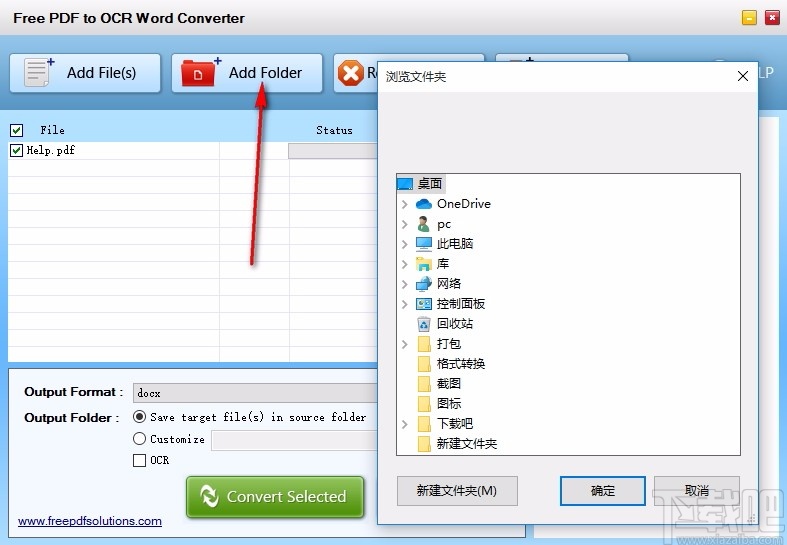Click the 回收站 recycle bin icon

[424, 324]
